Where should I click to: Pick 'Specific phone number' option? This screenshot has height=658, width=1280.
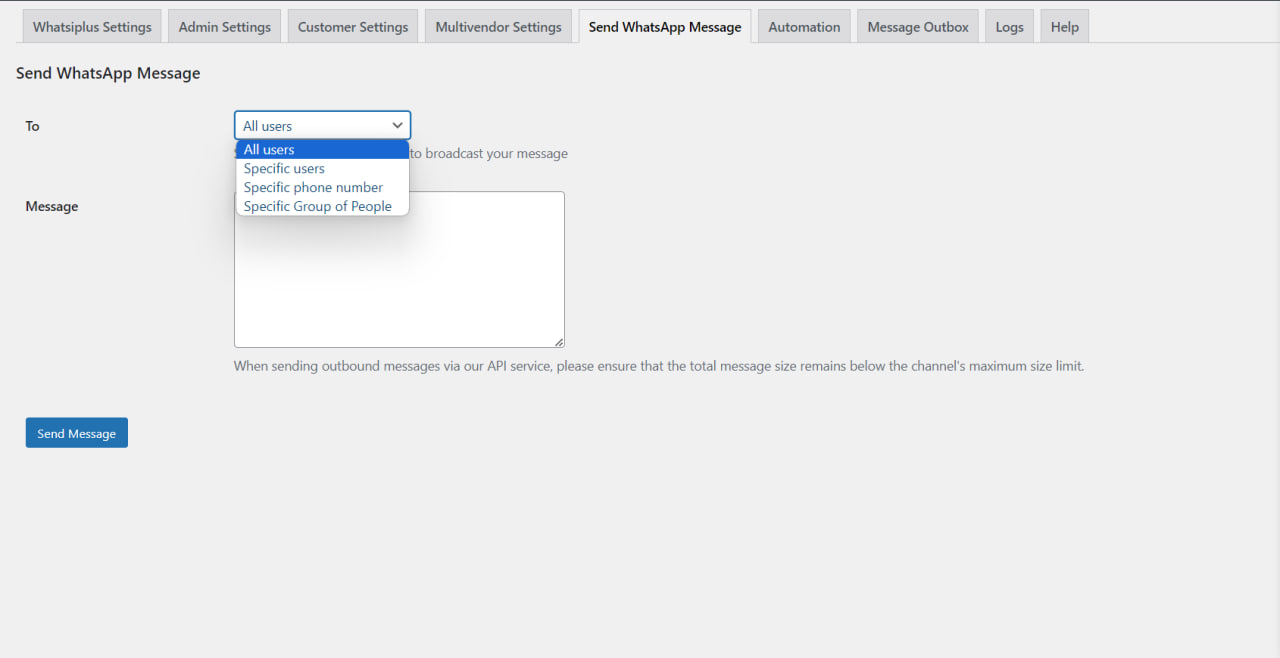click(x=313, y=187)
